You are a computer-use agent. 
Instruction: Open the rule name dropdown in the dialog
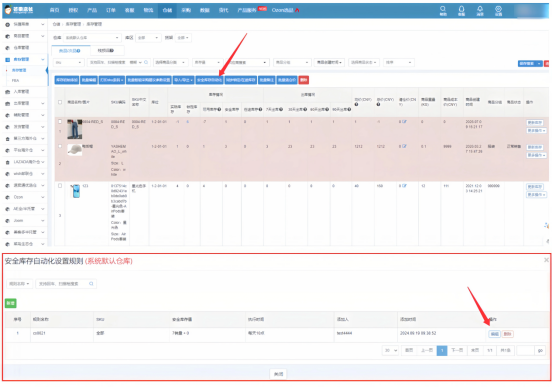[x=19, y=283]
